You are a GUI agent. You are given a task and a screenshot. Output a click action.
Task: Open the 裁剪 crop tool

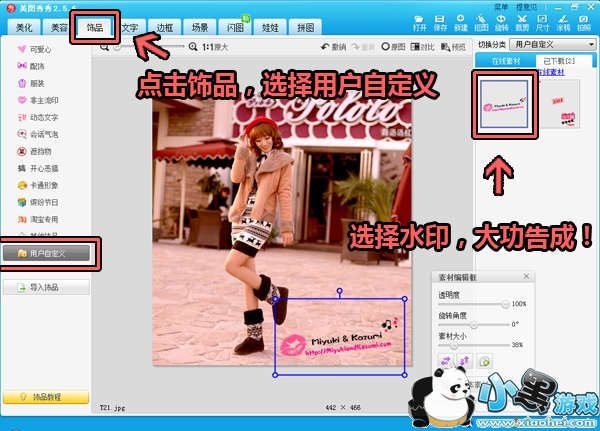[522, 23]
